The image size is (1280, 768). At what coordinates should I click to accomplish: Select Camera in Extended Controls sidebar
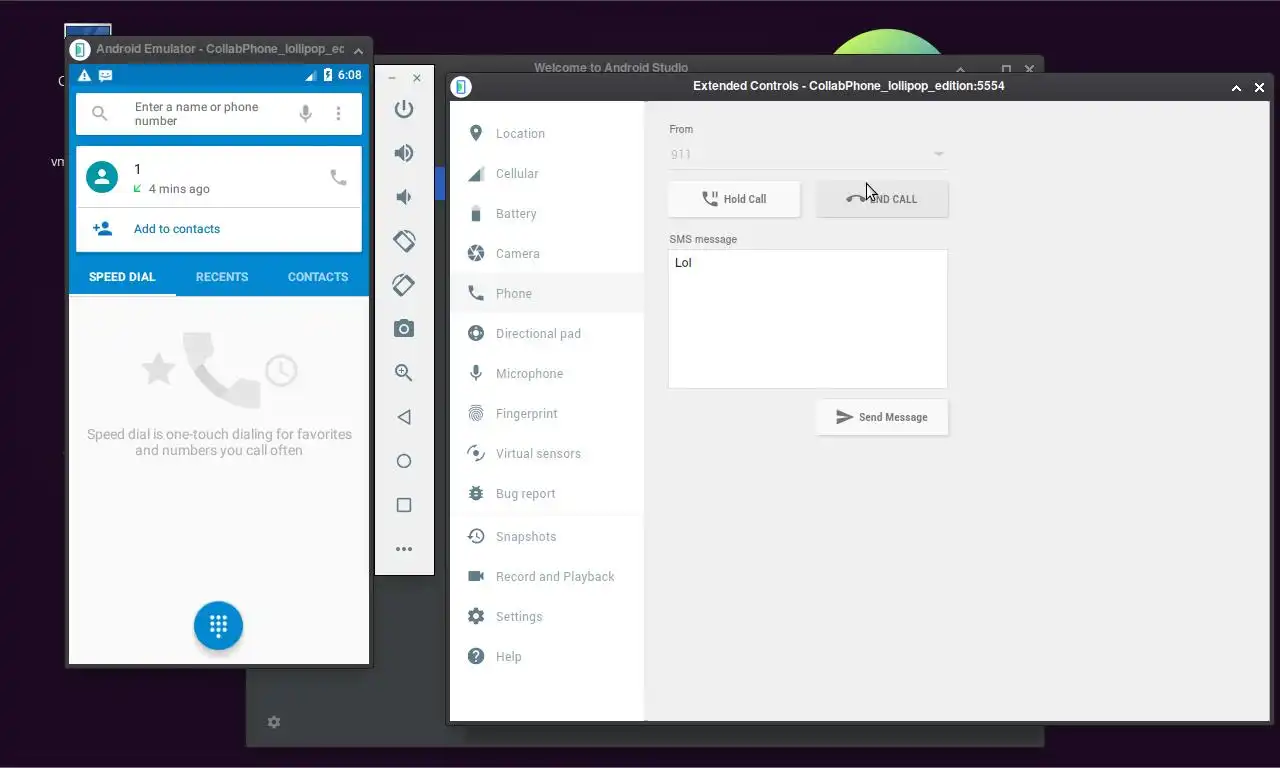click(547, 253)
